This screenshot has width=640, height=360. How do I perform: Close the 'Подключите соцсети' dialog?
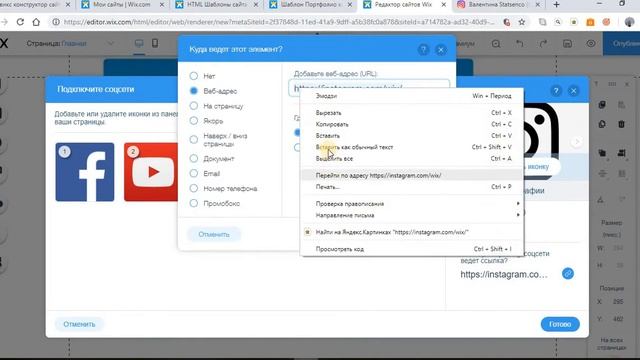tap(573, 91)
